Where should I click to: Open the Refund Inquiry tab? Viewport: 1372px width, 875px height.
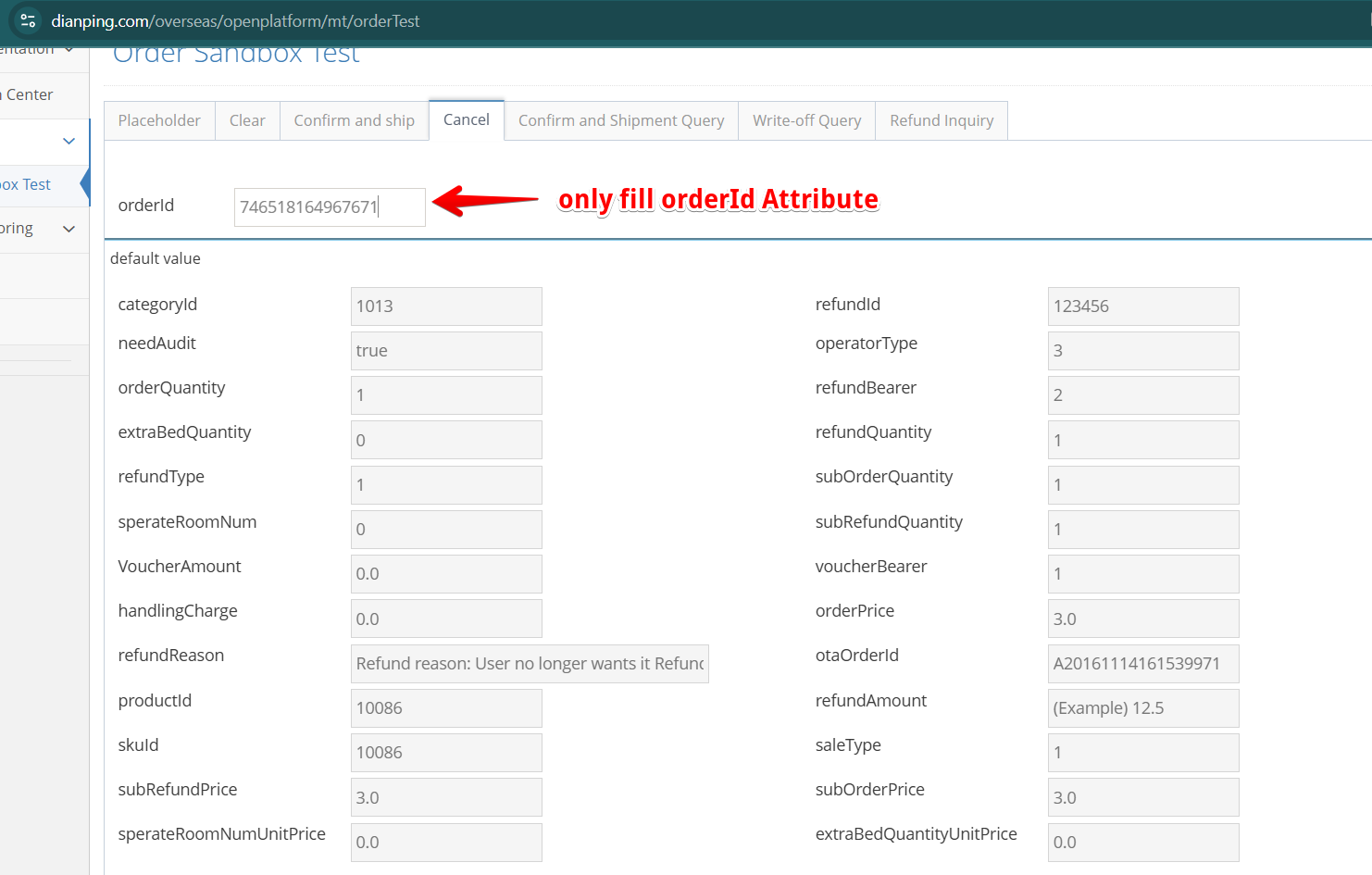942,120
